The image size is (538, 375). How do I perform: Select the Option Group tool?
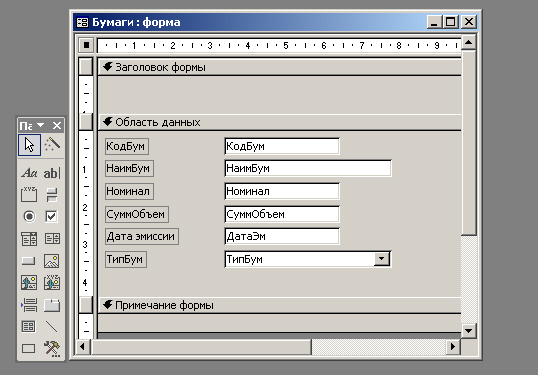[29, 195]
